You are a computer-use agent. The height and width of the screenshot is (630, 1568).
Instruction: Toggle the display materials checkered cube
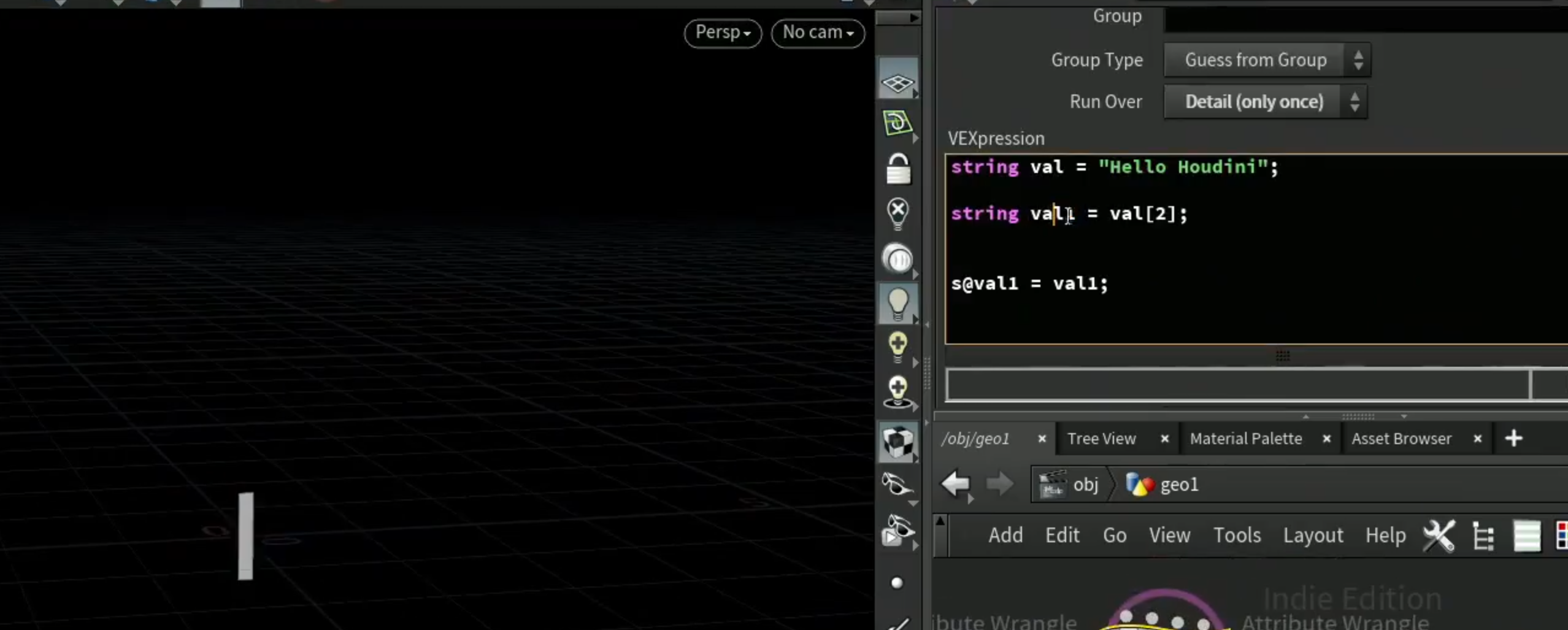(x=897, y=442)
